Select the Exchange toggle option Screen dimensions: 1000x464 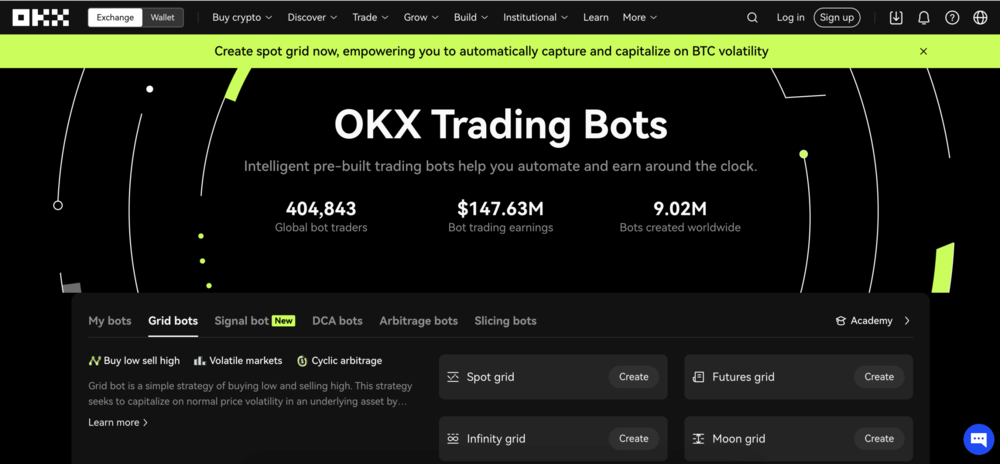pos(115,18)
